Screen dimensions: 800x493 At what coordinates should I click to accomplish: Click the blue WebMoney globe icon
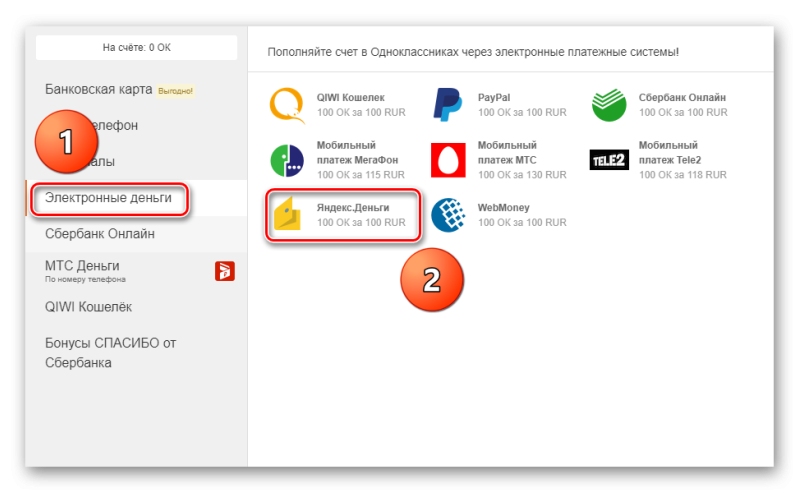click(448, 215)
